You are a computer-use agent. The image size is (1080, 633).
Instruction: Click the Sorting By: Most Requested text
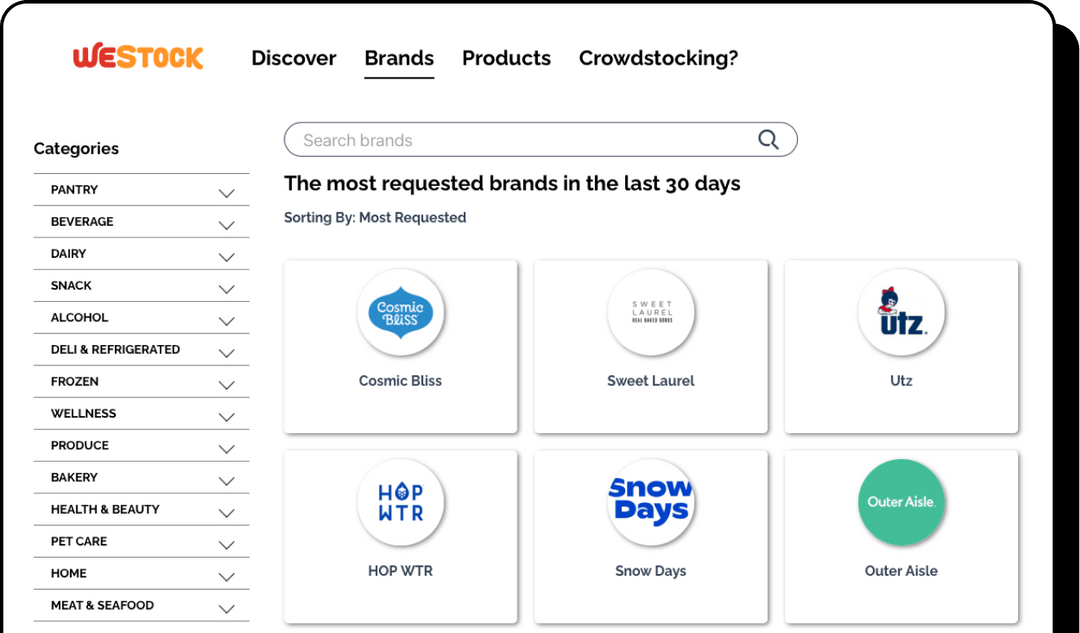[375, 217]
